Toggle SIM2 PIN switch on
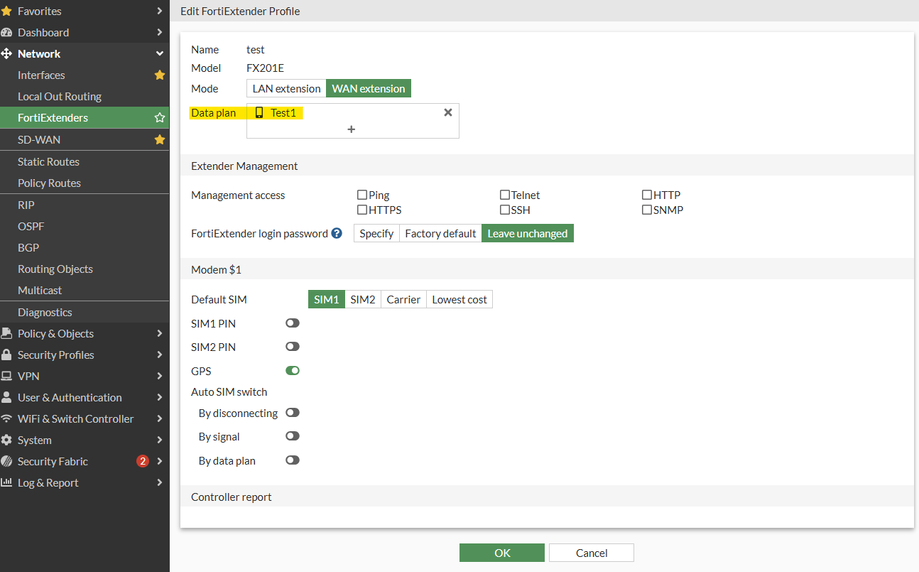The width and height of the screenshot is (919, 572). pos(292,346)
